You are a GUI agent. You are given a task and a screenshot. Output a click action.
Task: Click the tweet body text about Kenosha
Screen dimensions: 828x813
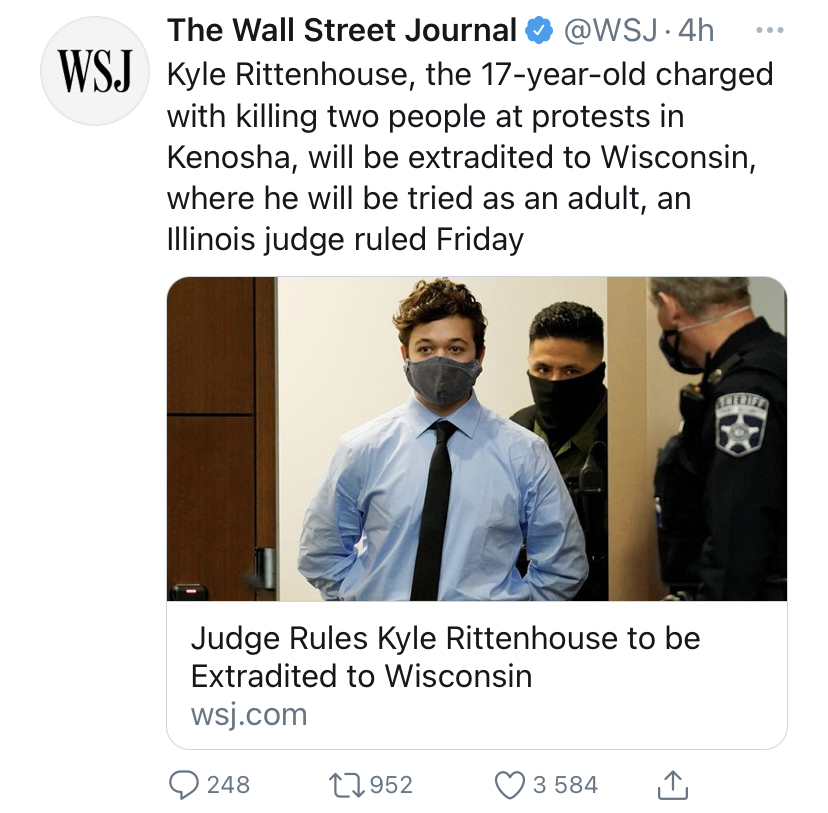pos(470,157)
